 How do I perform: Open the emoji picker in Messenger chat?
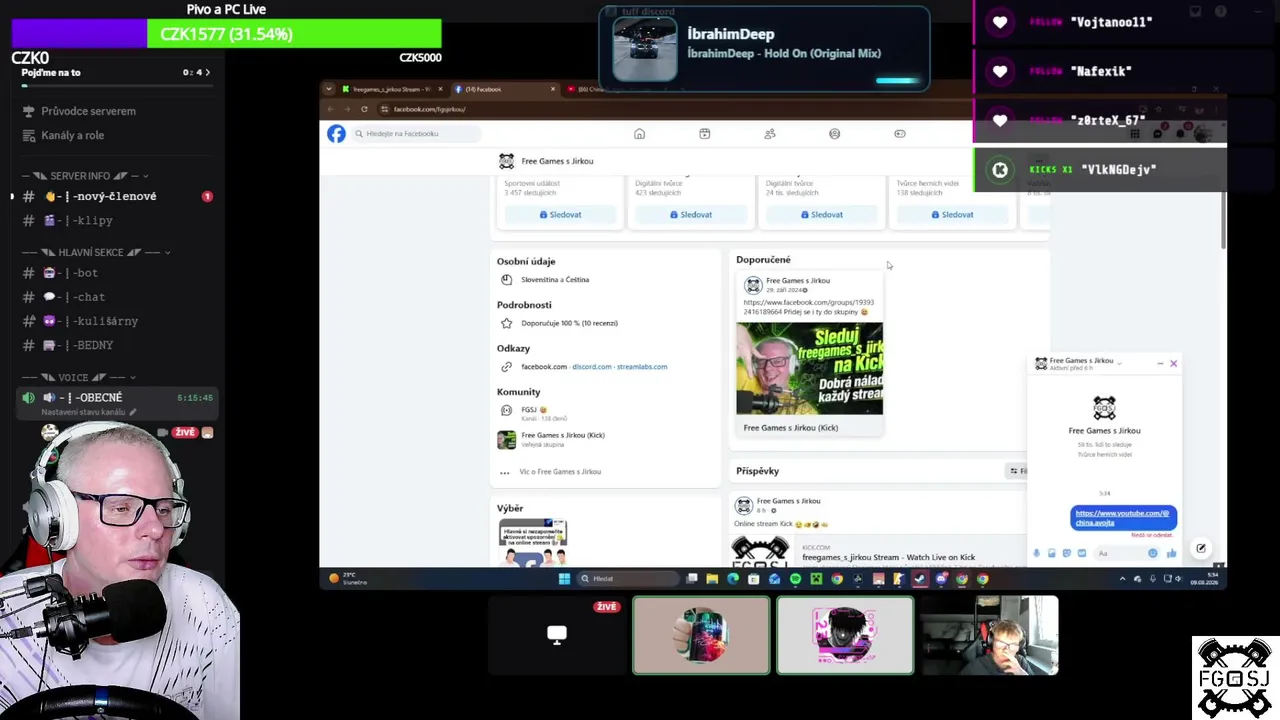click(x=1152, y=553)
